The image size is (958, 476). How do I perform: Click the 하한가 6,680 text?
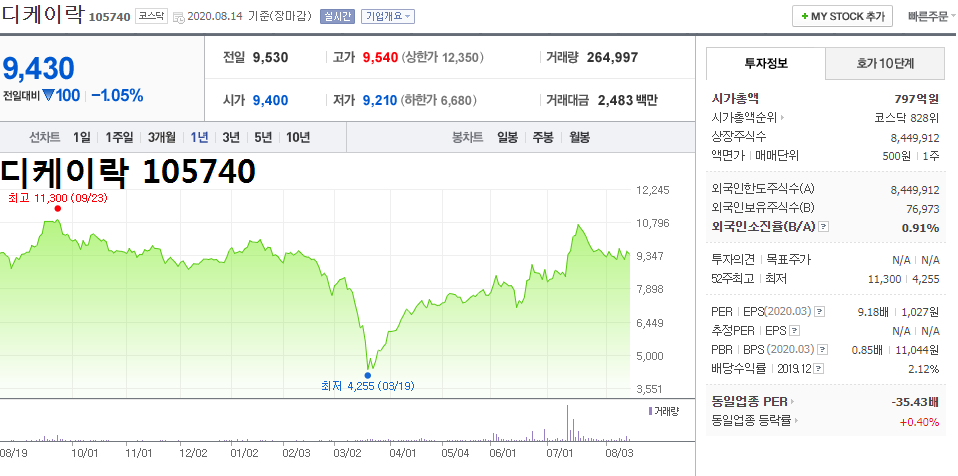click(x=439, y=101)
